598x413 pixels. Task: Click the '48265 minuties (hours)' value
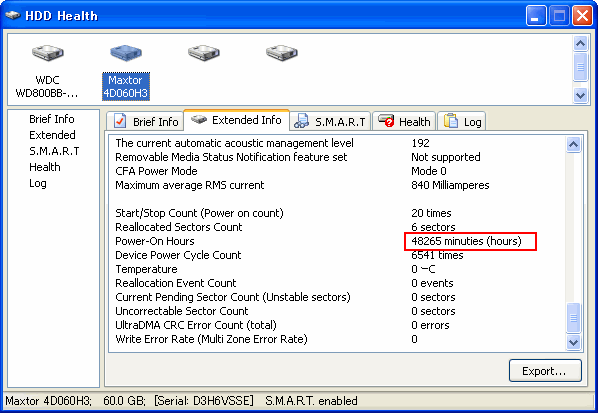[x=466, y=241]
